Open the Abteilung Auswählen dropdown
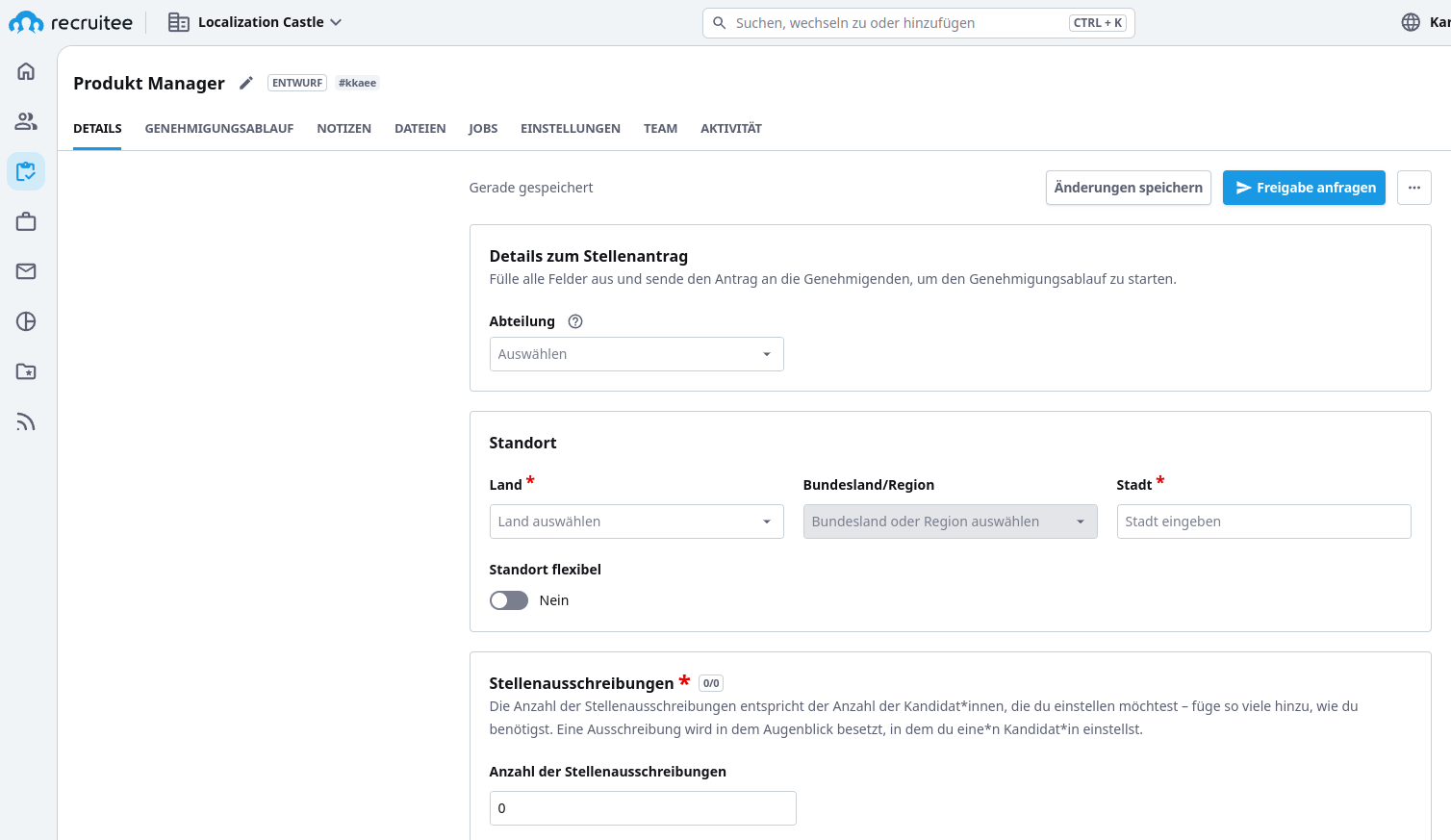This screenshot has width=1451, height=840. [636, 354]
